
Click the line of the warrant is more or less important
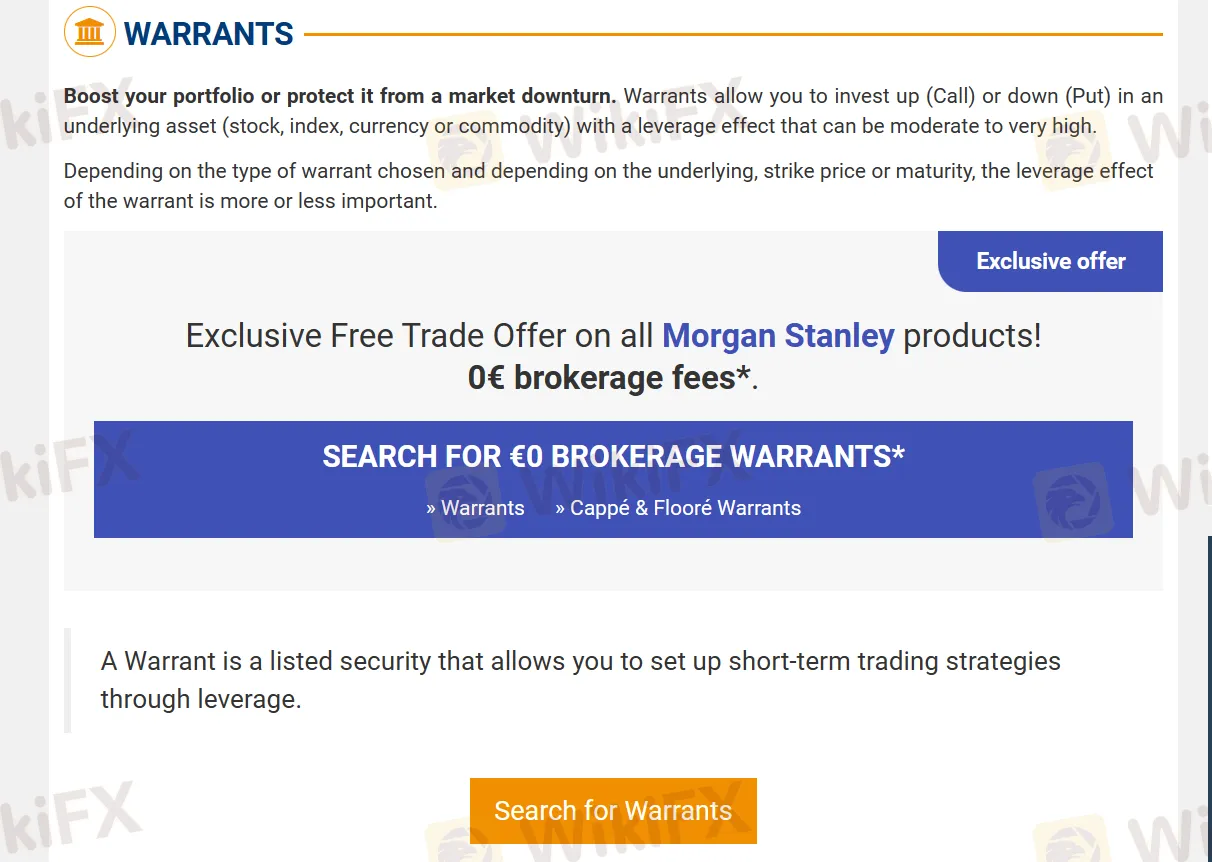[x=250, y=201]
